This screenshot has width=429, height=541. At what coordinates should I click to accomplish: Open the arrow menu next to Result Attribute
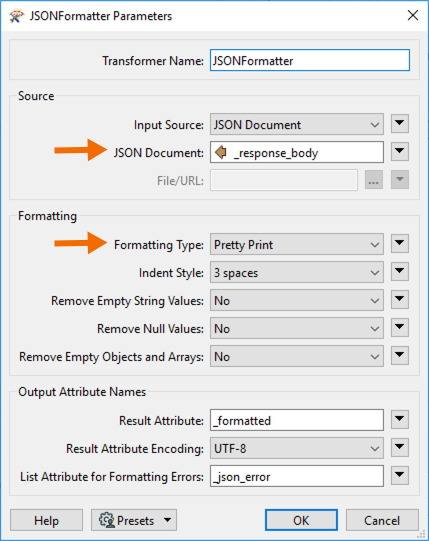tap(400, 420)
